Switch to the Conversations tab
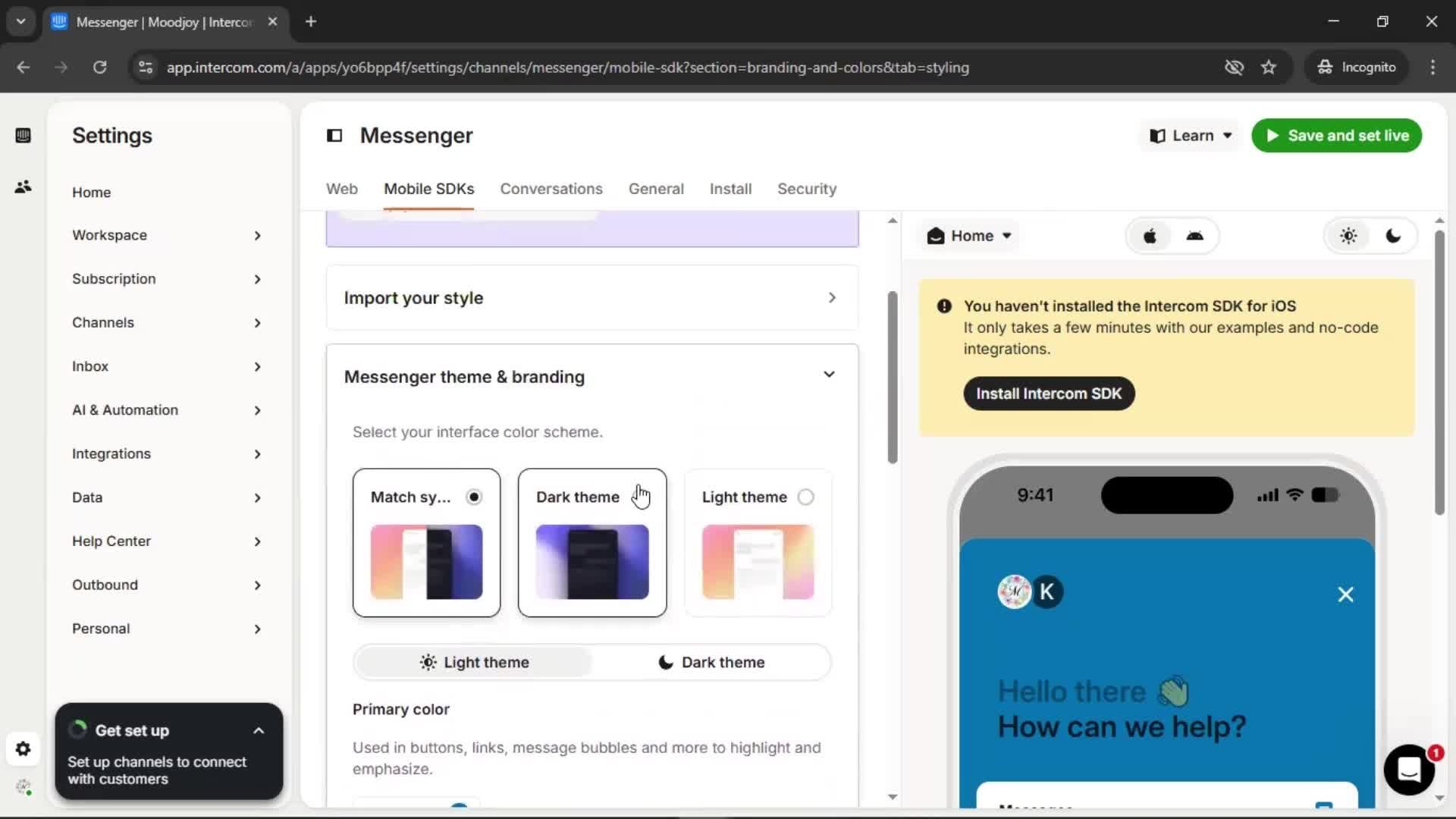The height and width of the screenshot is (819, 1456). (551, 189)
